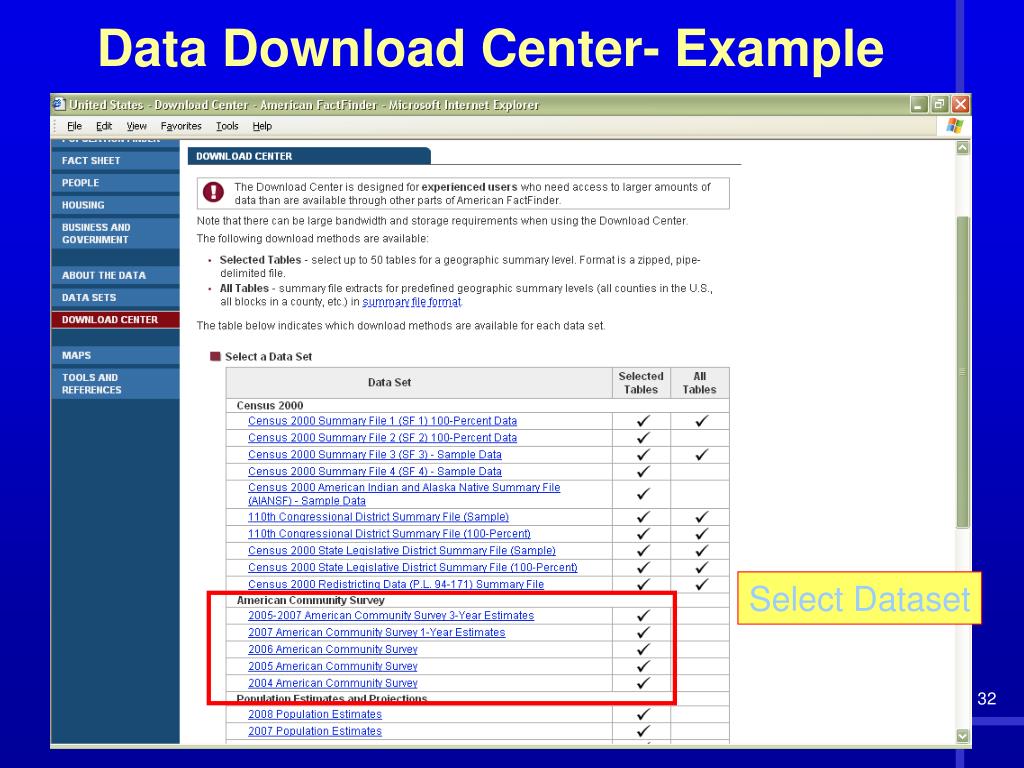Go to FACT SHEET in sidebar
Viewport: 1024px width, 768px height.
pyautogui.click(x=115, y=161)
